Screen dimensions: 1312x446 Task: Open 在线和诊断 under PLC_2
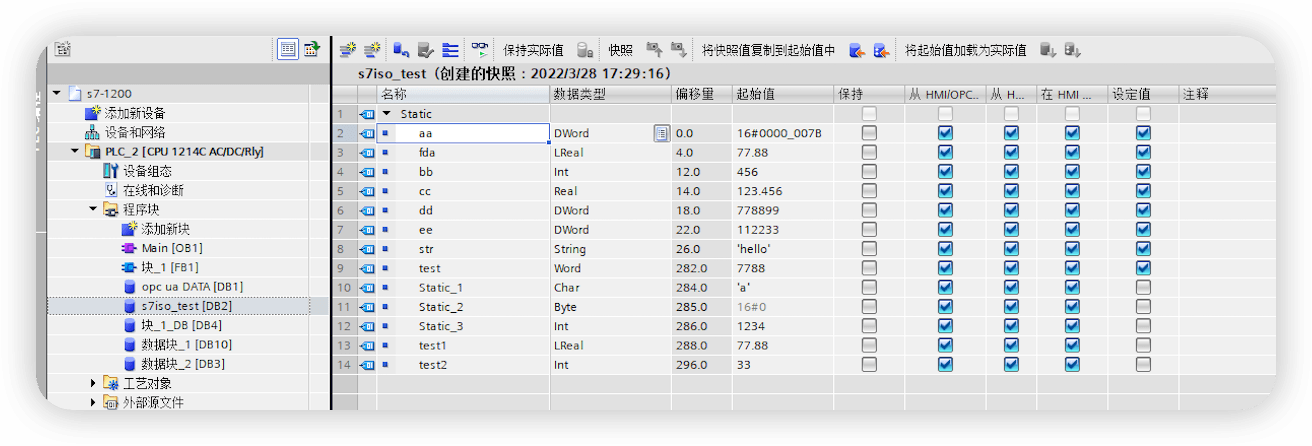click(153, 190)
